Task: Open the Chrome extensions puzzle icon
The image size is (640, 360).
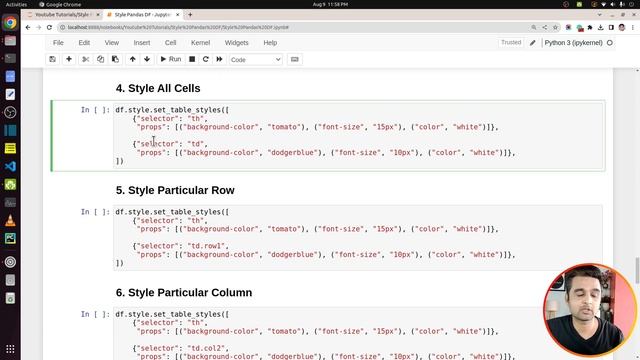Action: (x=590, y=27)
